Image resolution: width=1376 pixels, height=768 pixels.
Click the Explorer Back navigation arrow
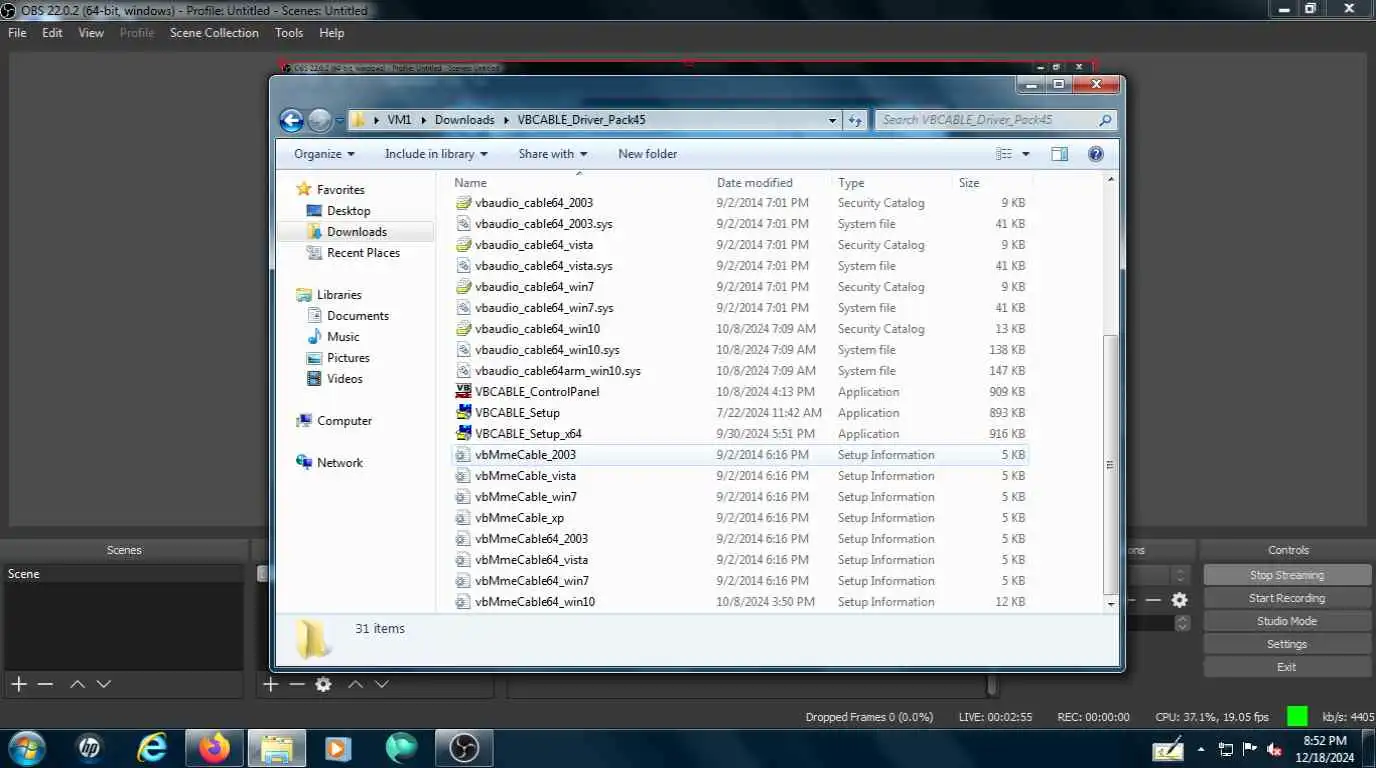[291, 121]
